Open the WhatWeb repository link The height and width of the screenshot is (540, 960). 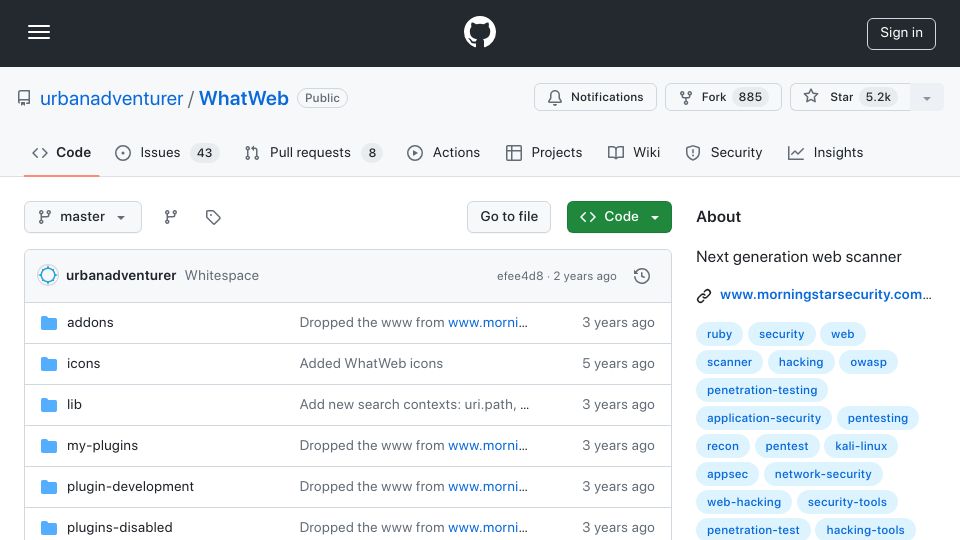click(244, 98)
